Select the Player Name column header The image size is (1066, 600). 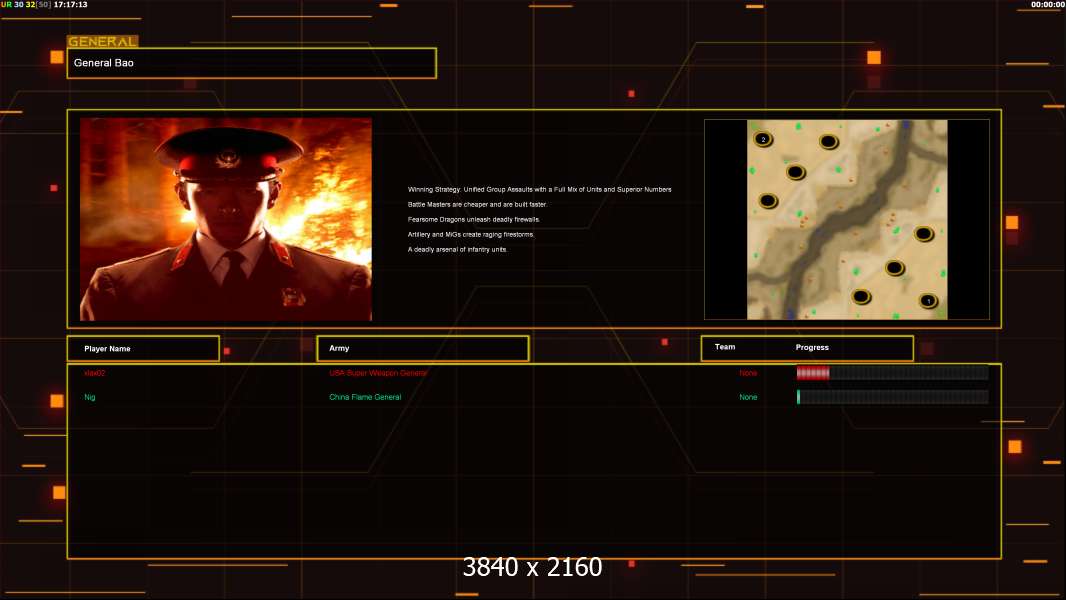click(143, 349)
